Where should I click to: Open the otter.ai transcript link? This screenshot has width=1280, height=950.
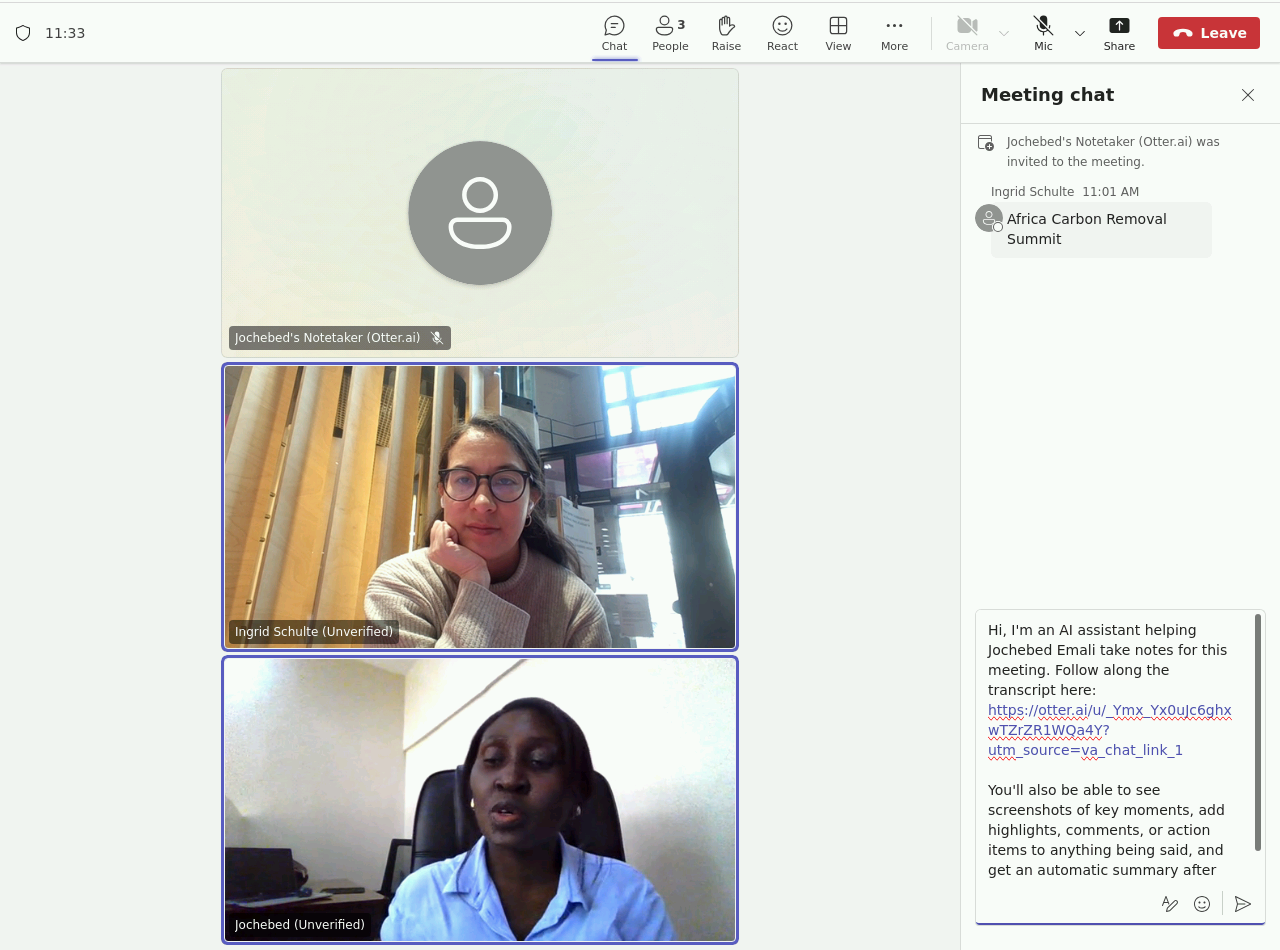click(x=1109, y=730)
